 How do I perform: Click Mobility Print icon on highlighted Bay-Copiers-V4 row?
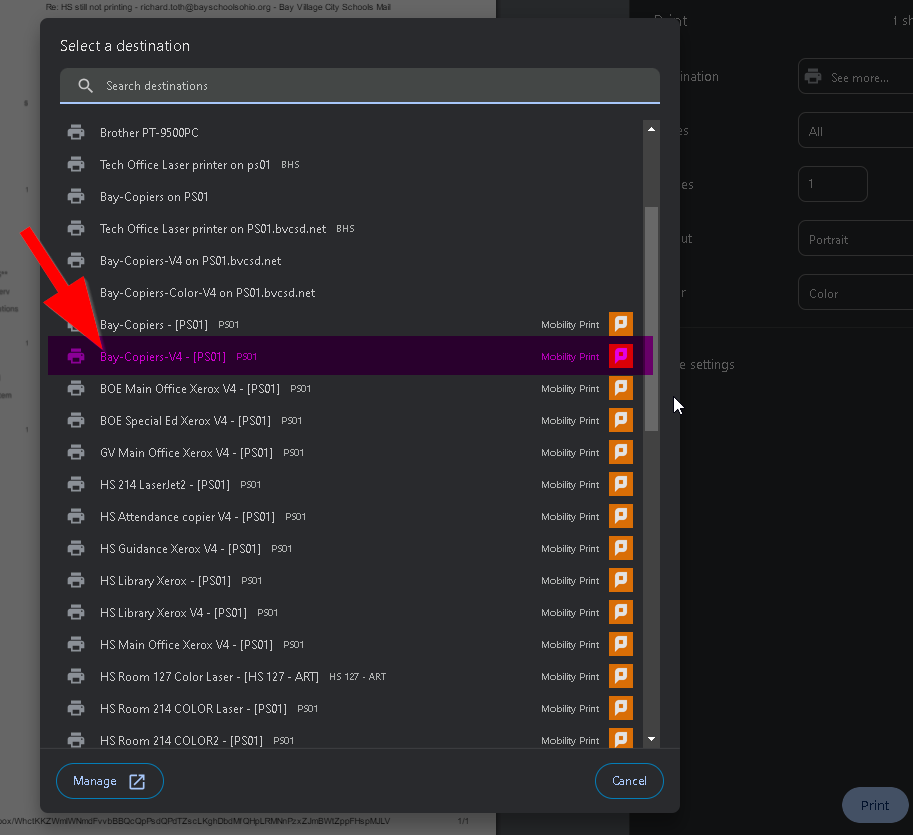click(x=621, y=356)
